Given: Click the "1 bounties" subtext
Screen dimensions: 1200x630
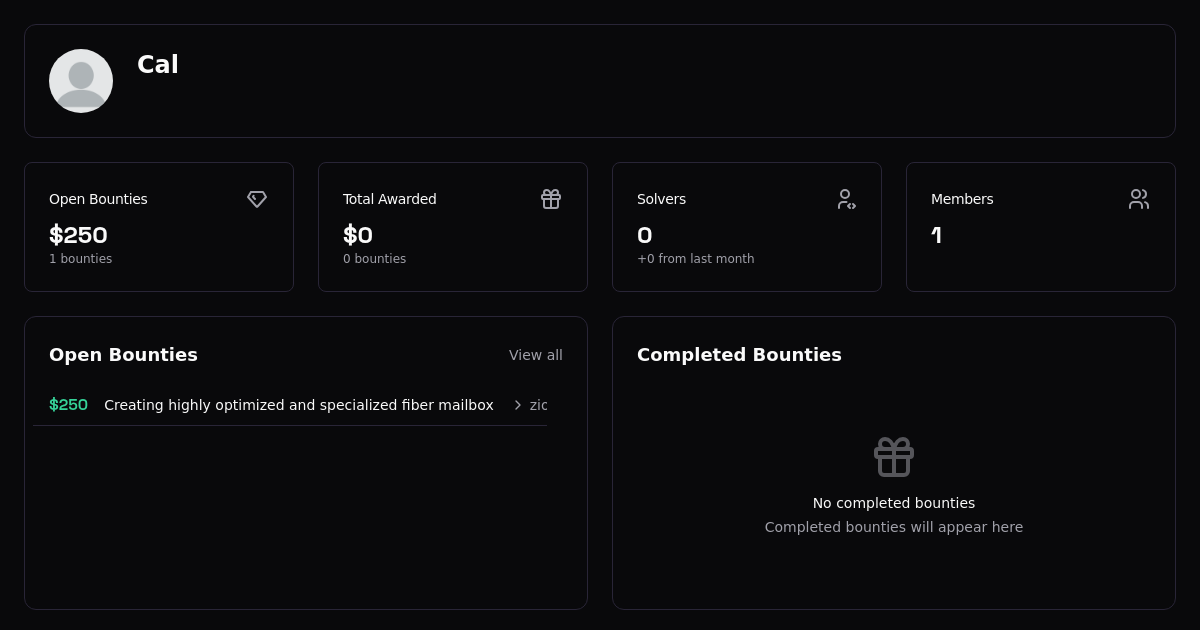Looking at the screenshot, I should coord(80,259).
